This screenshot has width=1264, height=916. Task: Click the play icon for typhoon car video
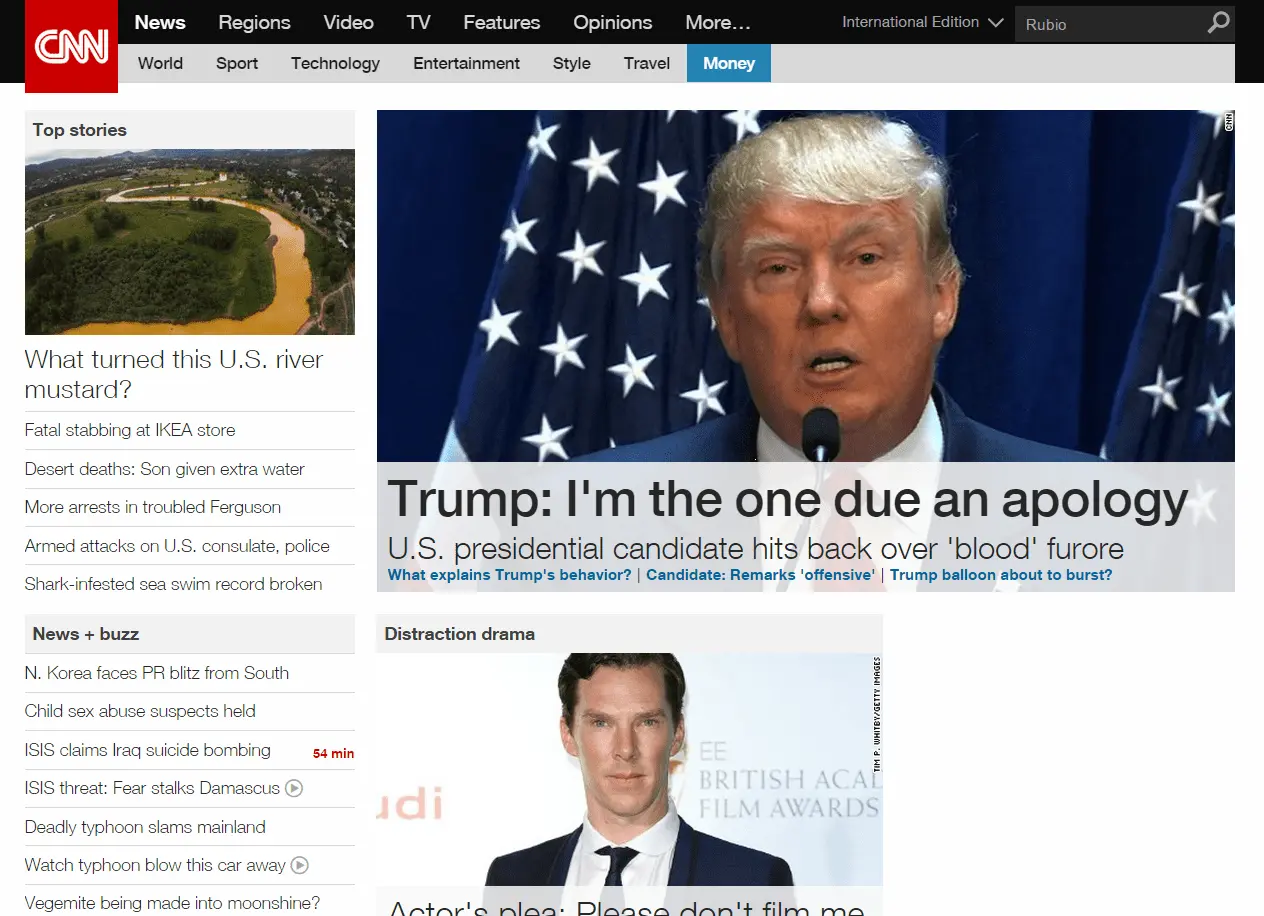click(x=299, y=865)
